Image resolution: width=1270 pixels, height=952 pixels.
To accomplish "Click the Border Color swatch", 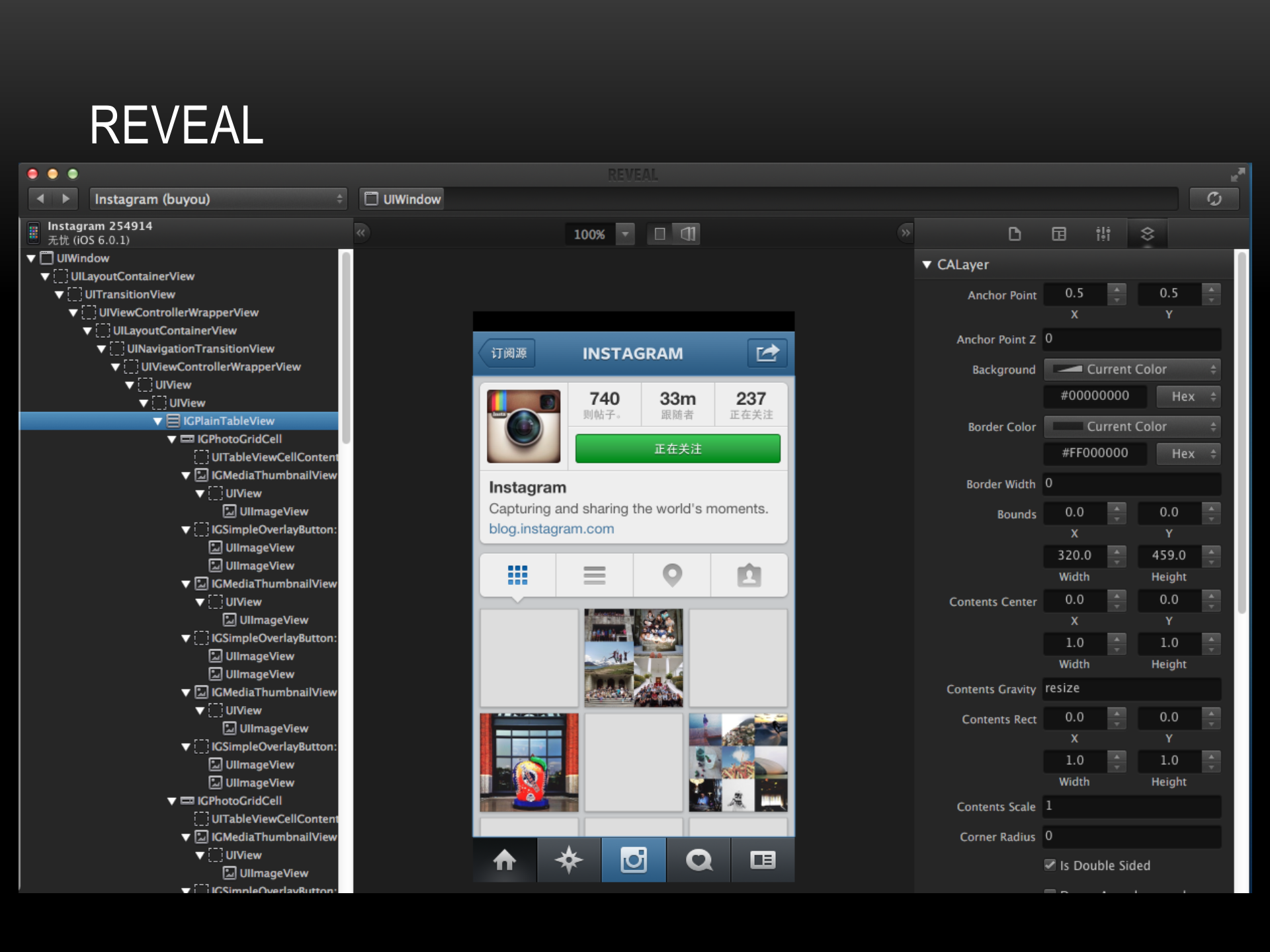I will (1067, 426).
